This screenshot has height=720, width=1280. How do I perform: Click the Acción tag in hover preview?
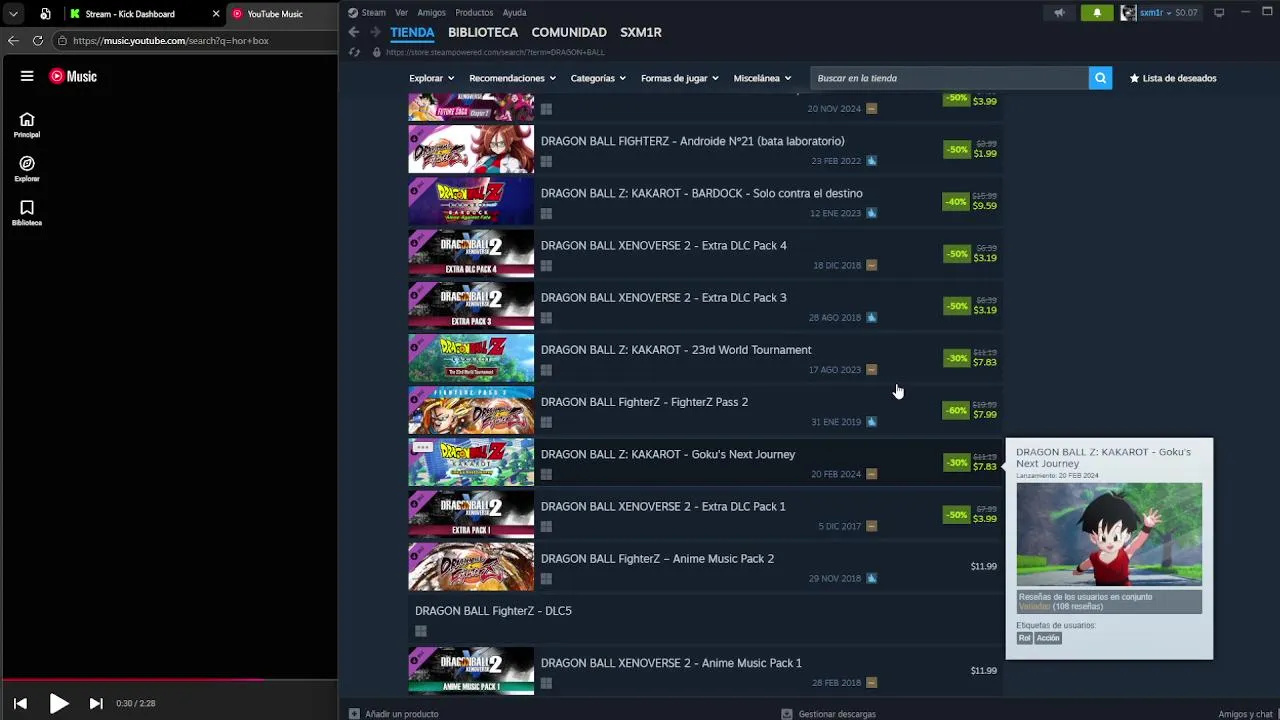click(1048, 638)
